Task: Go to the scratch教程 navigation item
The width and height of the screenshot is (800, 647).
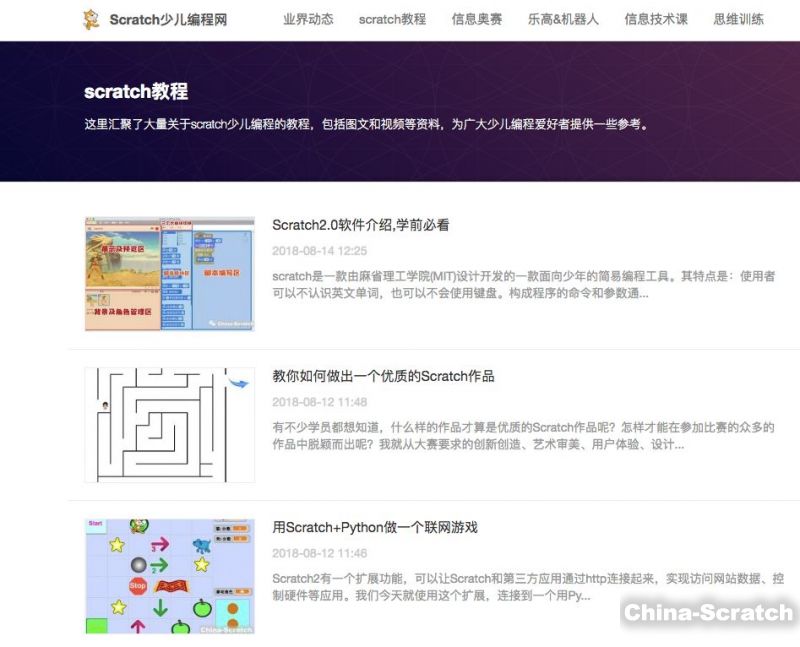Action: tap(392, 19)
